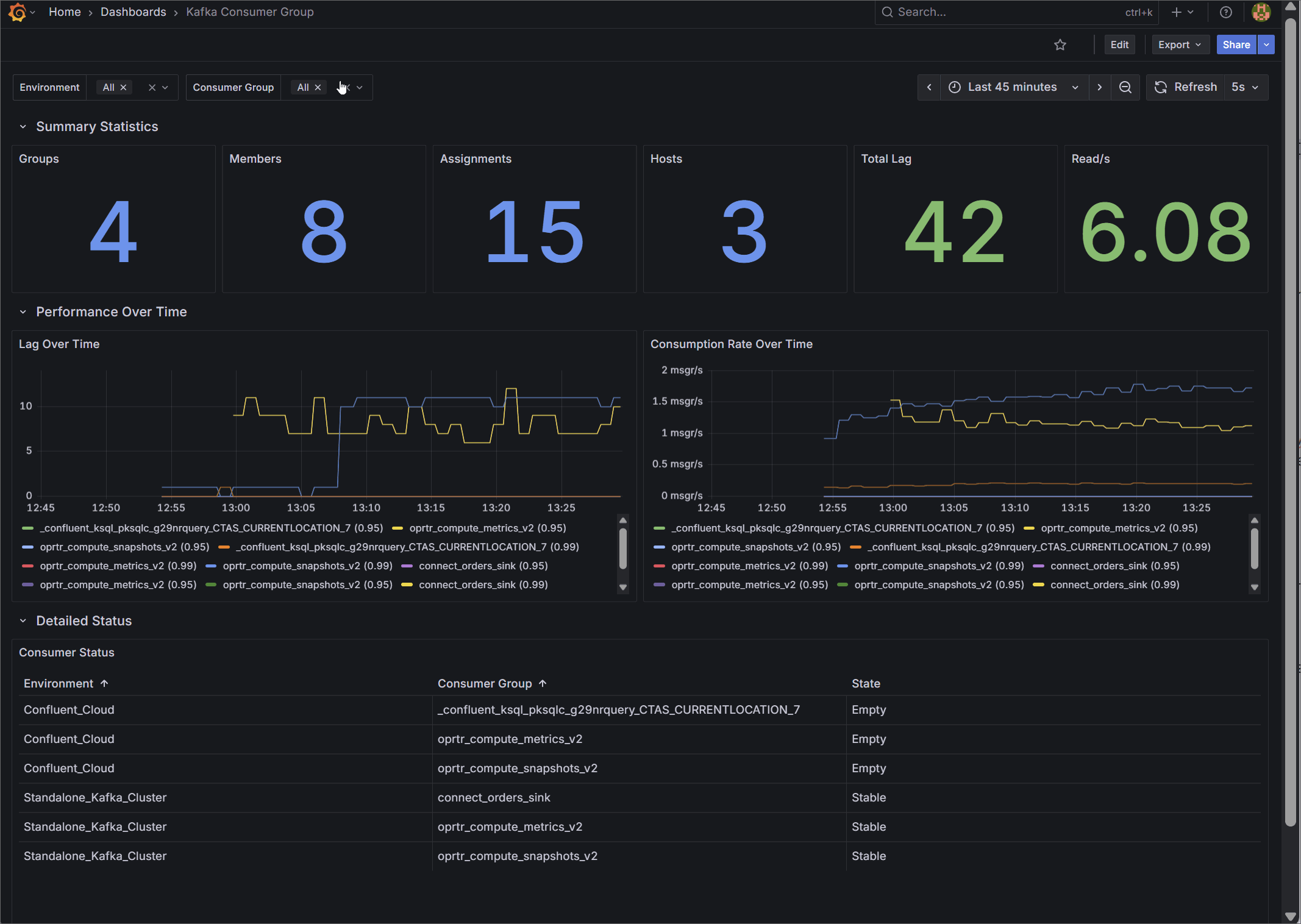Screen dimensions: 1301x924
Task: Star this dashboard as favorite
Action: coord(1060,44)
